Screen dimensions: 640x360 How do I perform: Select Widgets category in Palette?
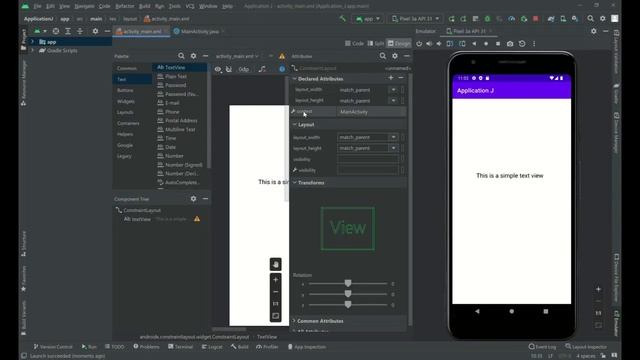(126, 101)
